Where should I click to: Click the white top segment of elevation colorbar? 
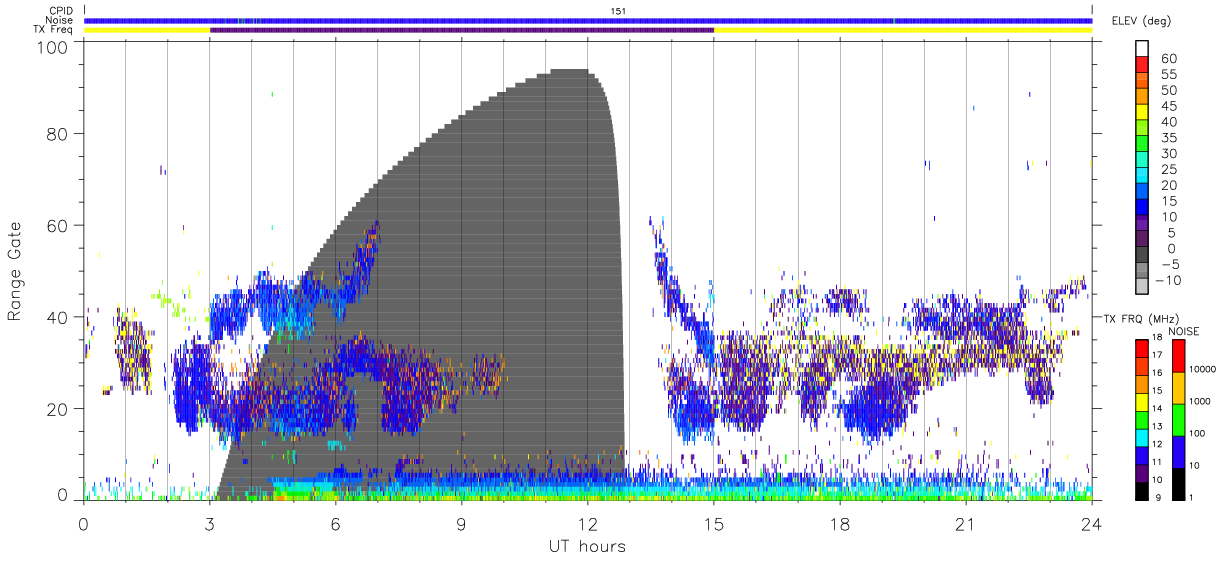(x=1142, y=49)
